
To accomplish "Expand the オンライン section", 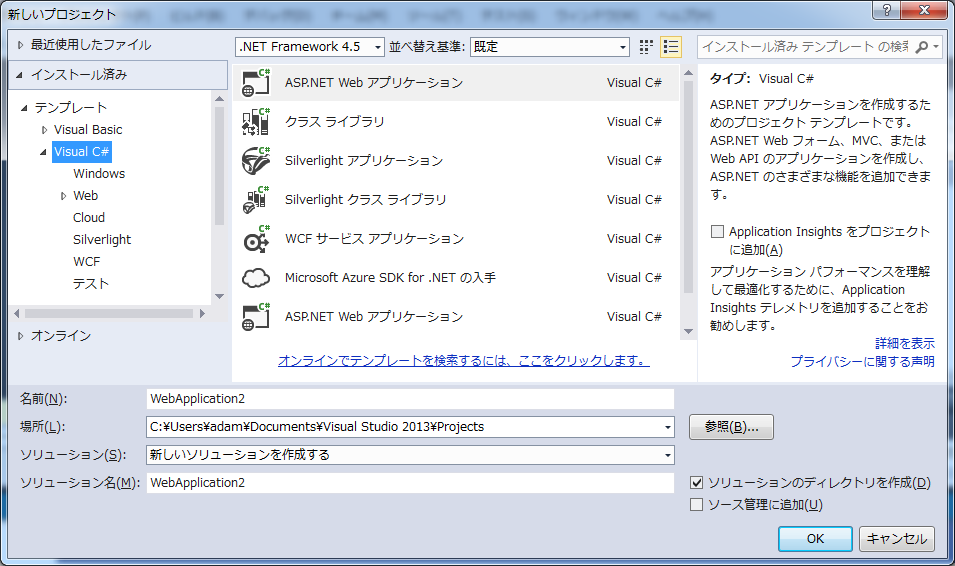I will point(21,336).
